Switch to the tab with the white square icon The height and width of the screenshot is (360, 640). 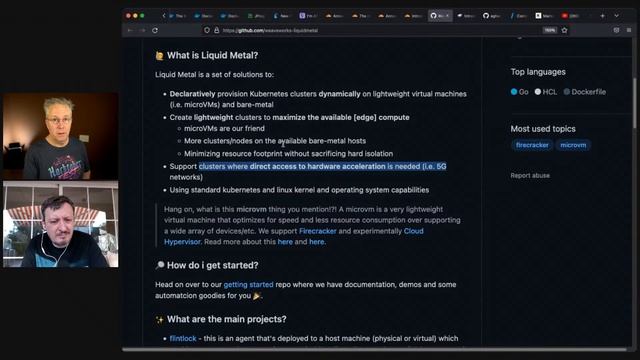click(x=544, y=16)
